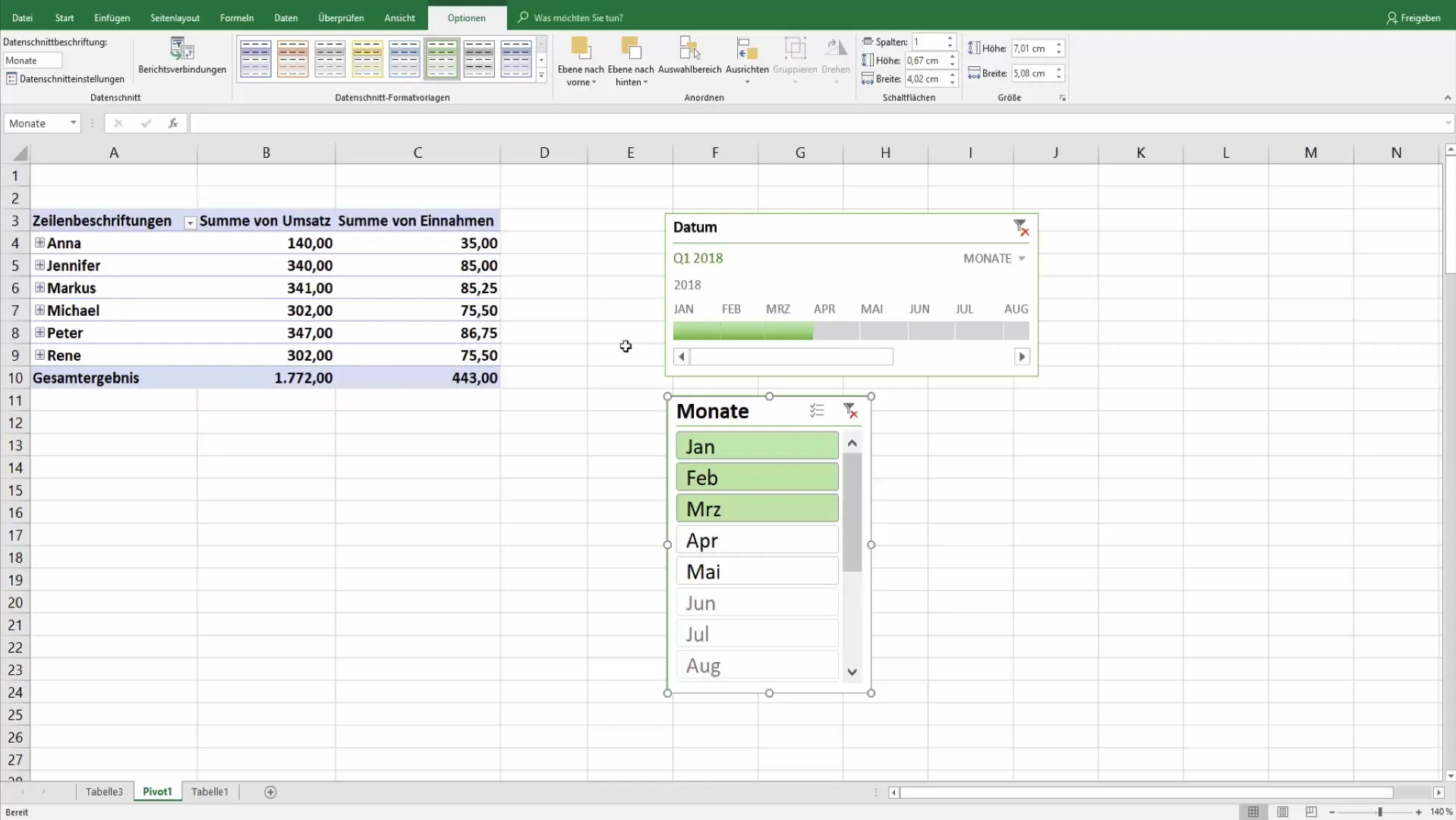The image size is (1456, 820).
Task: Adjust the zoom slider handle
Action: [x=1380, y=812]
